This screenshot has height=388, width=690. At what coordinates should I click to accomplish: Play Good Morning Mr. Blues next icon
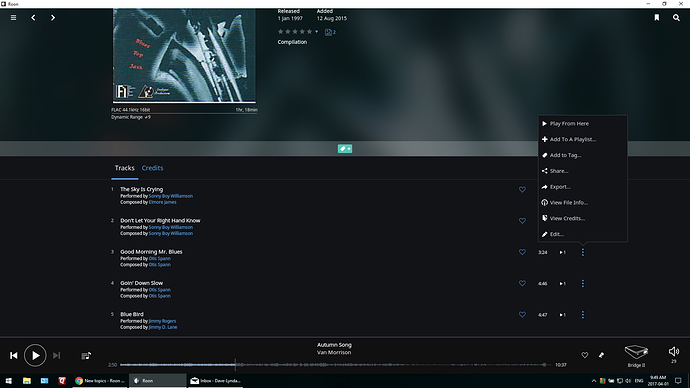tap(562, 253)
